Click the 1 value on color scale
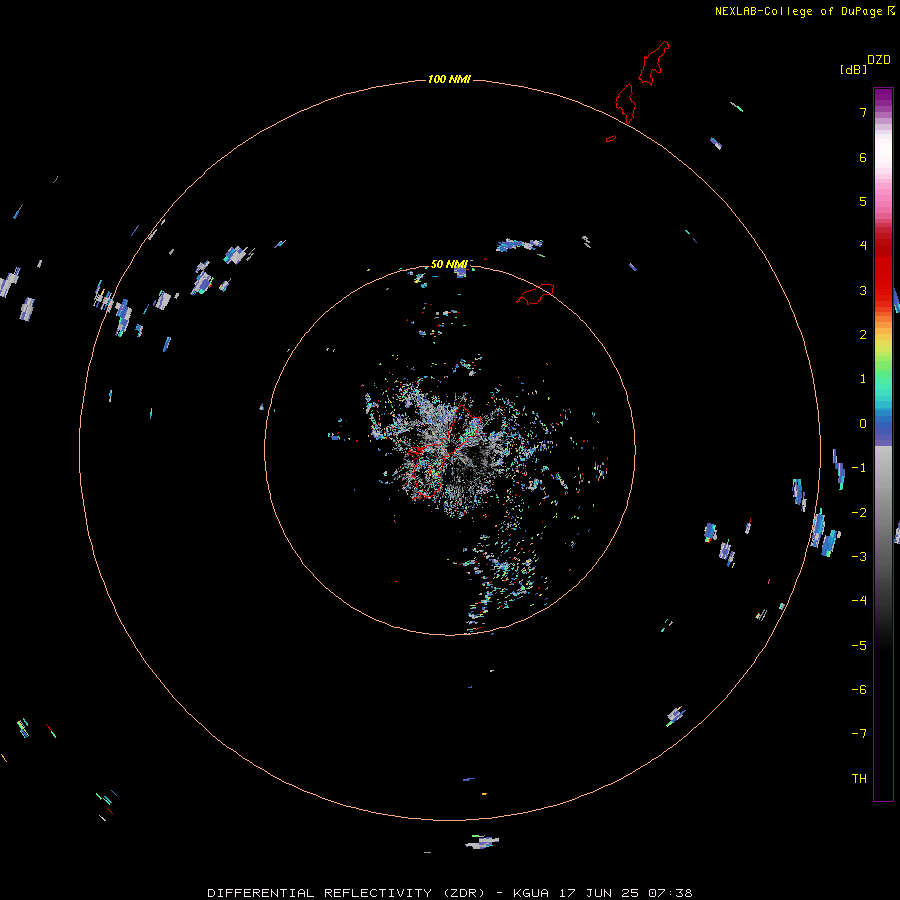 [863, 379]
